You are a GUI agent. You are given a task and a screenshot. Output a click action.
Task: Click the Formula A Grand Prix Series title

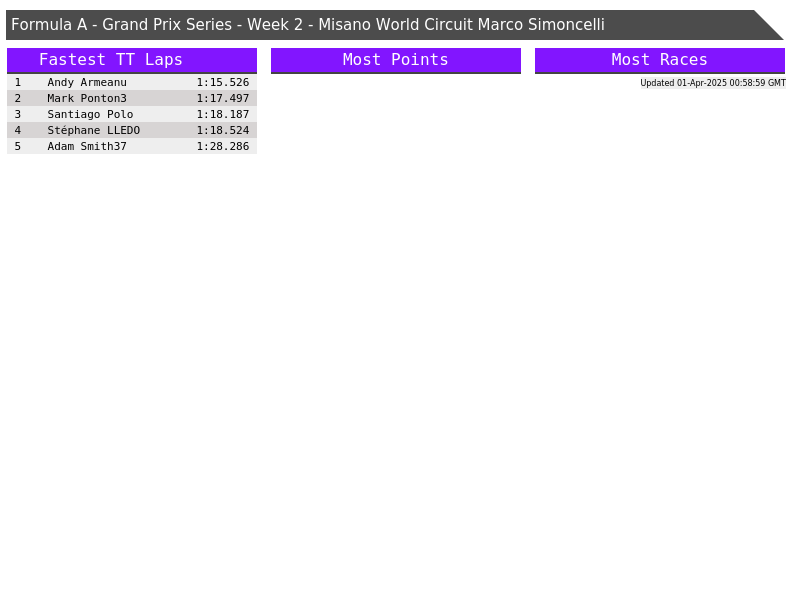pyautogui.click(x=308, y=25)
